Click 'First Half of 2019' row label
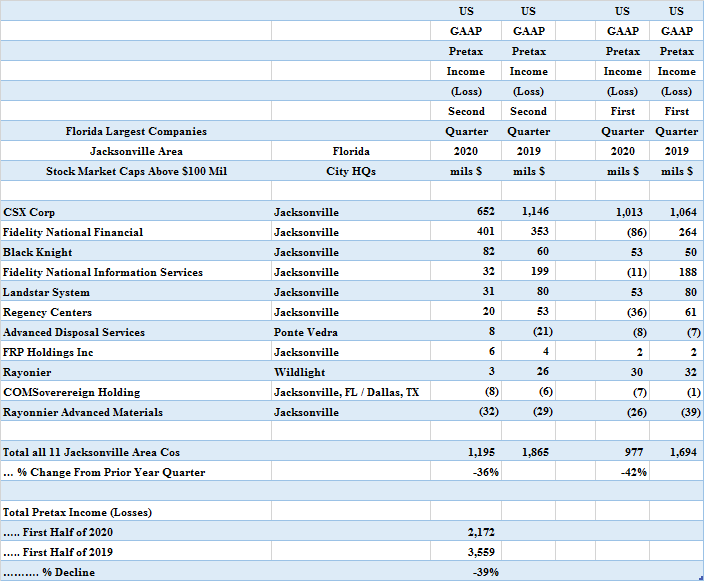Viewport: 704px width, 581px height. point(57,552)
